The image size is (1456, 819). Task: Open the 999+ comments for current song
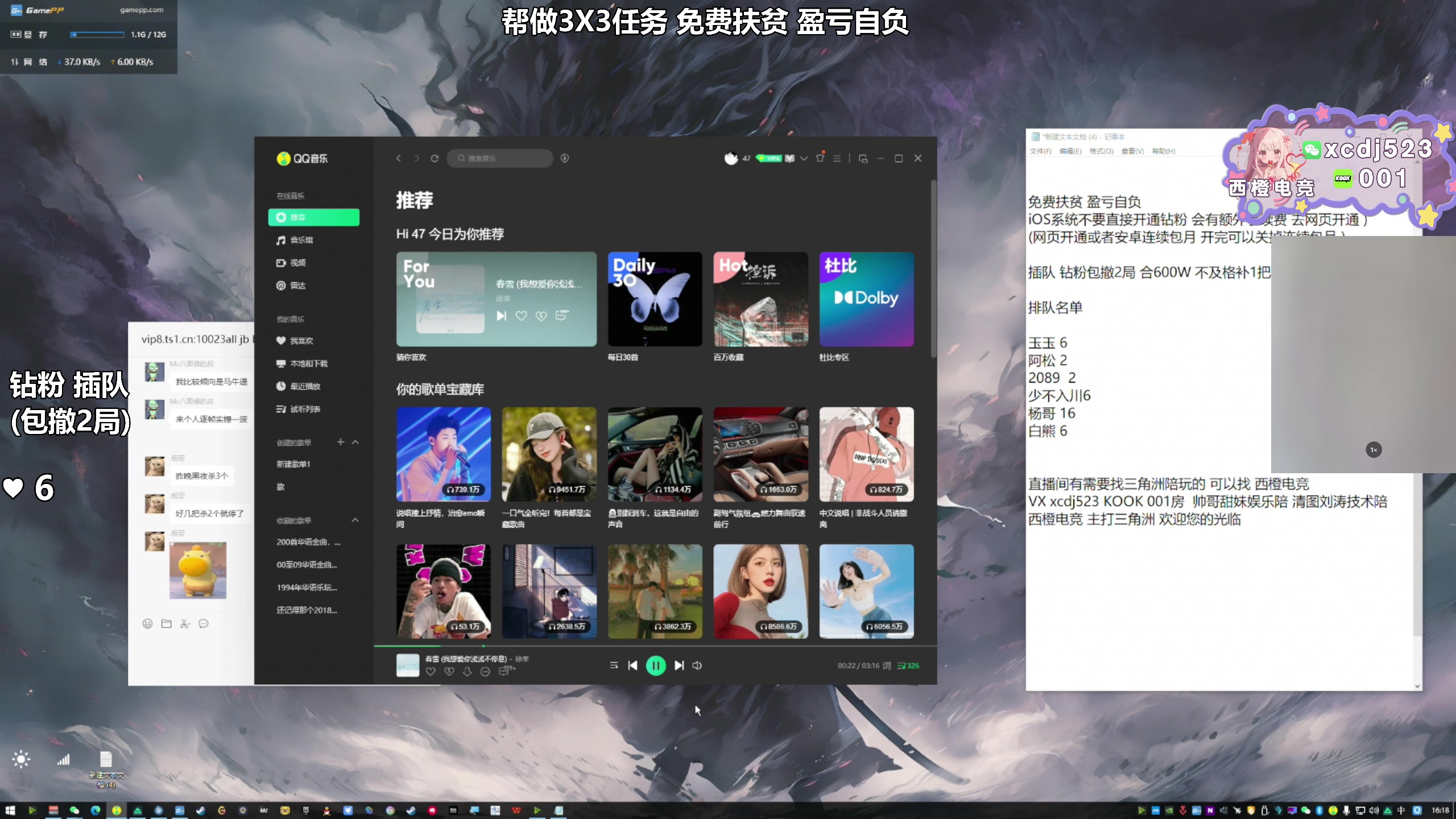tap(506, 671)
